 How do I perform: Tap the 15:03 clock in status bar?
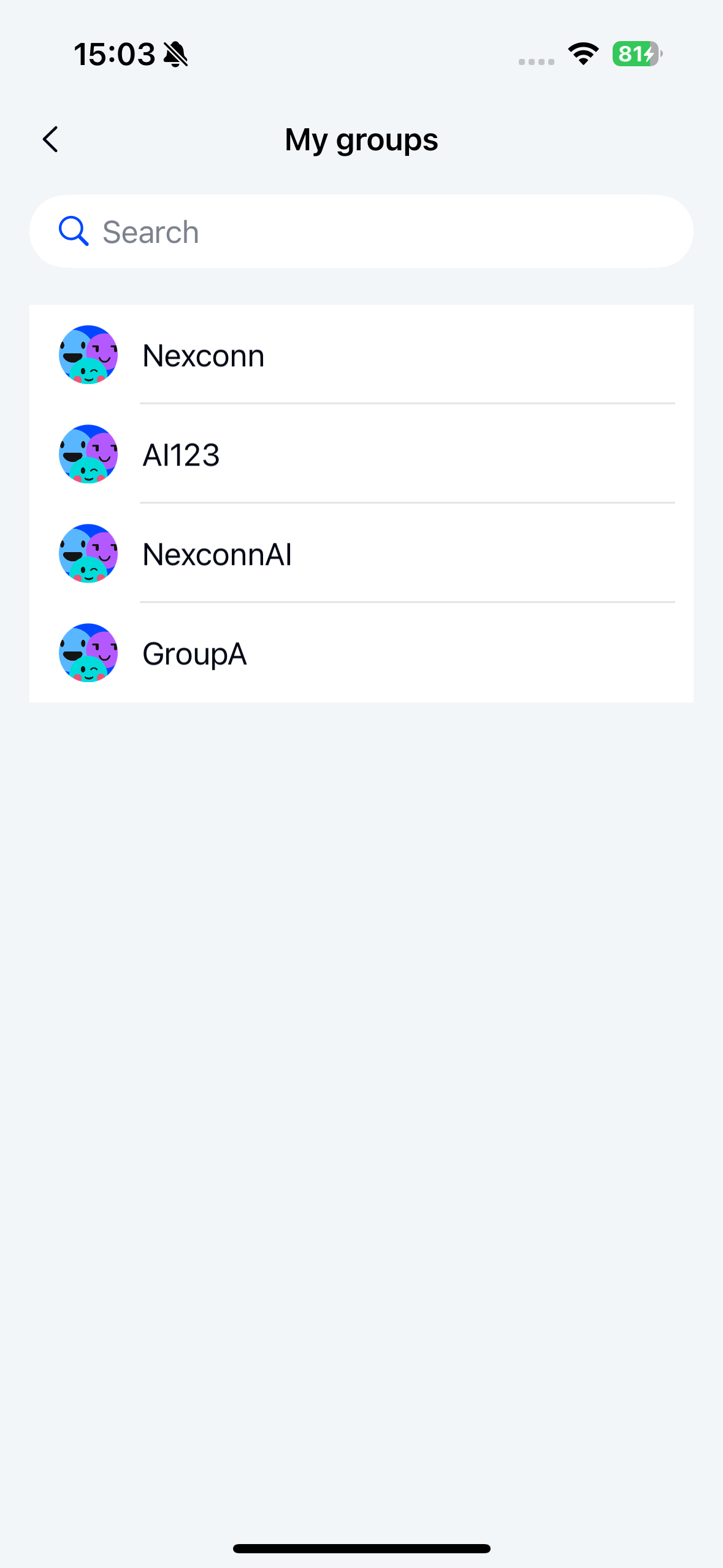pos(114,54)
